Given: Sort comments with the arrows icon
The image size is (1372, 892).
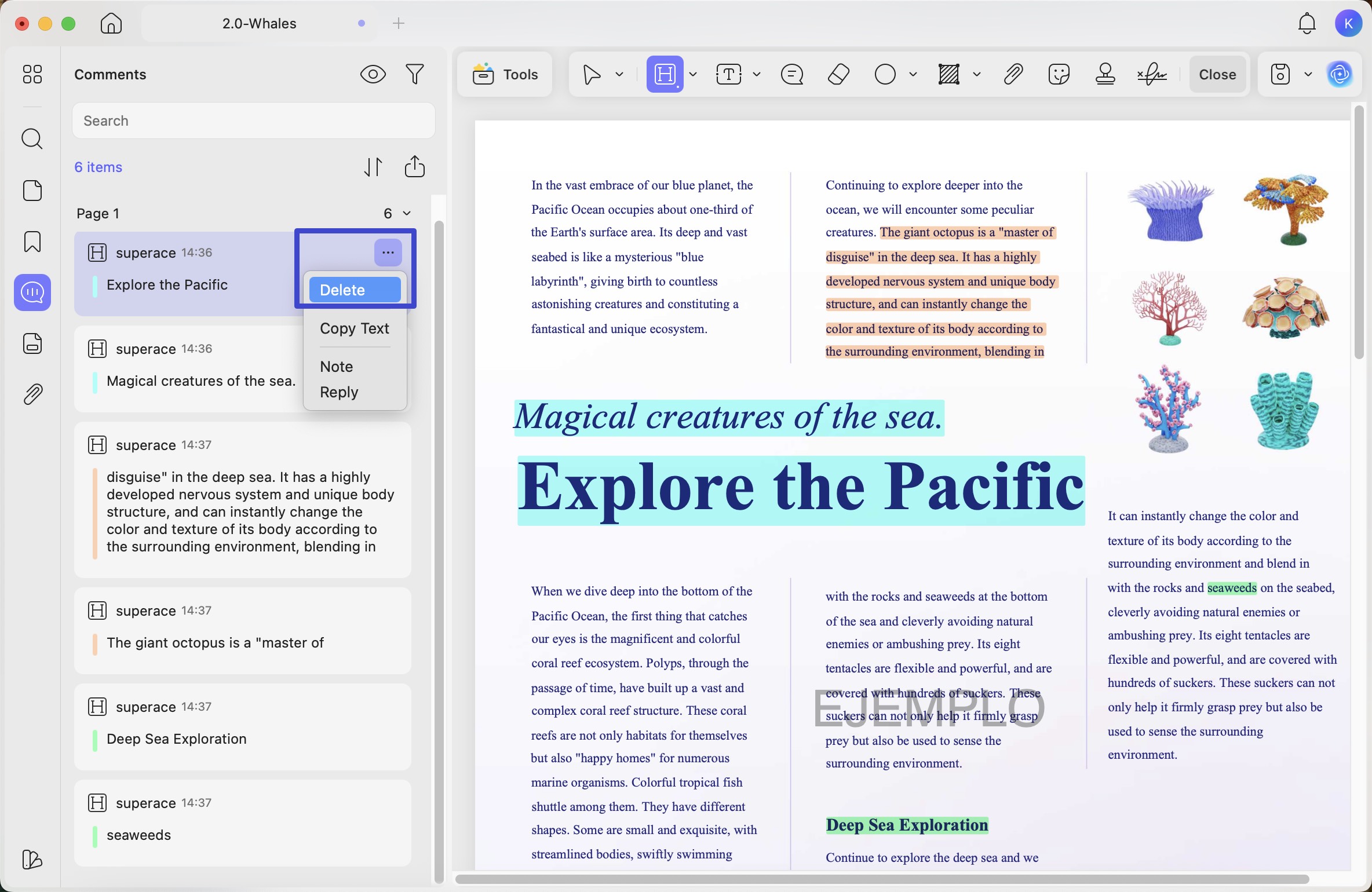Looking at the screenshot, I should click(x=373, y=167).
